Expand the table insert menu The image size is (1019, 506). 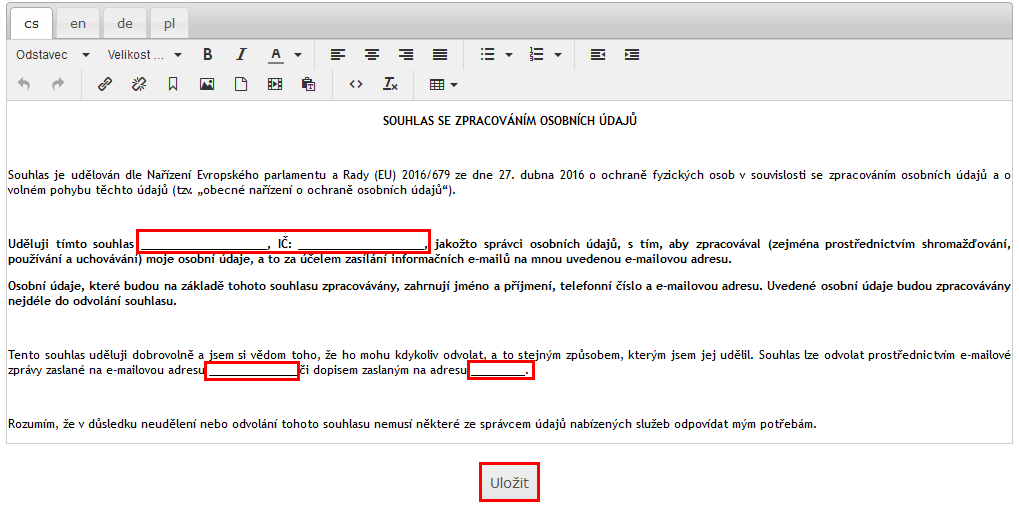pos(443,85)
